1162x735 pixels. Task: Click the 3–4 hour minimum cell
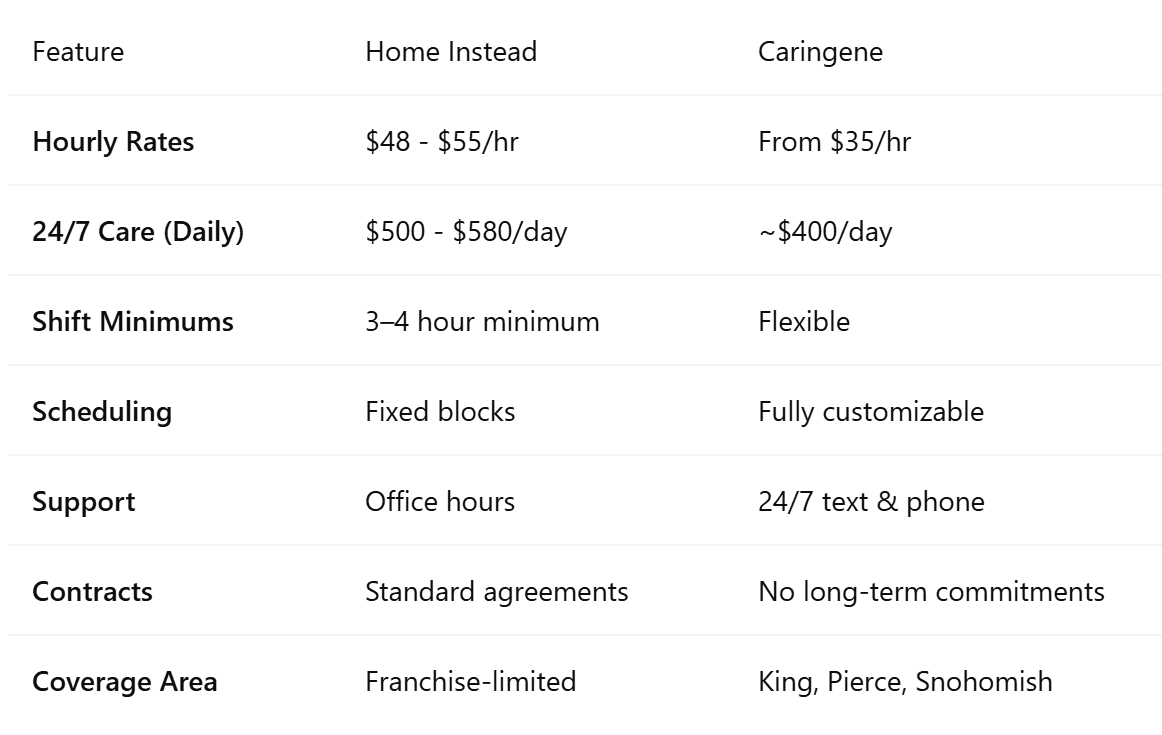point(482,322)
